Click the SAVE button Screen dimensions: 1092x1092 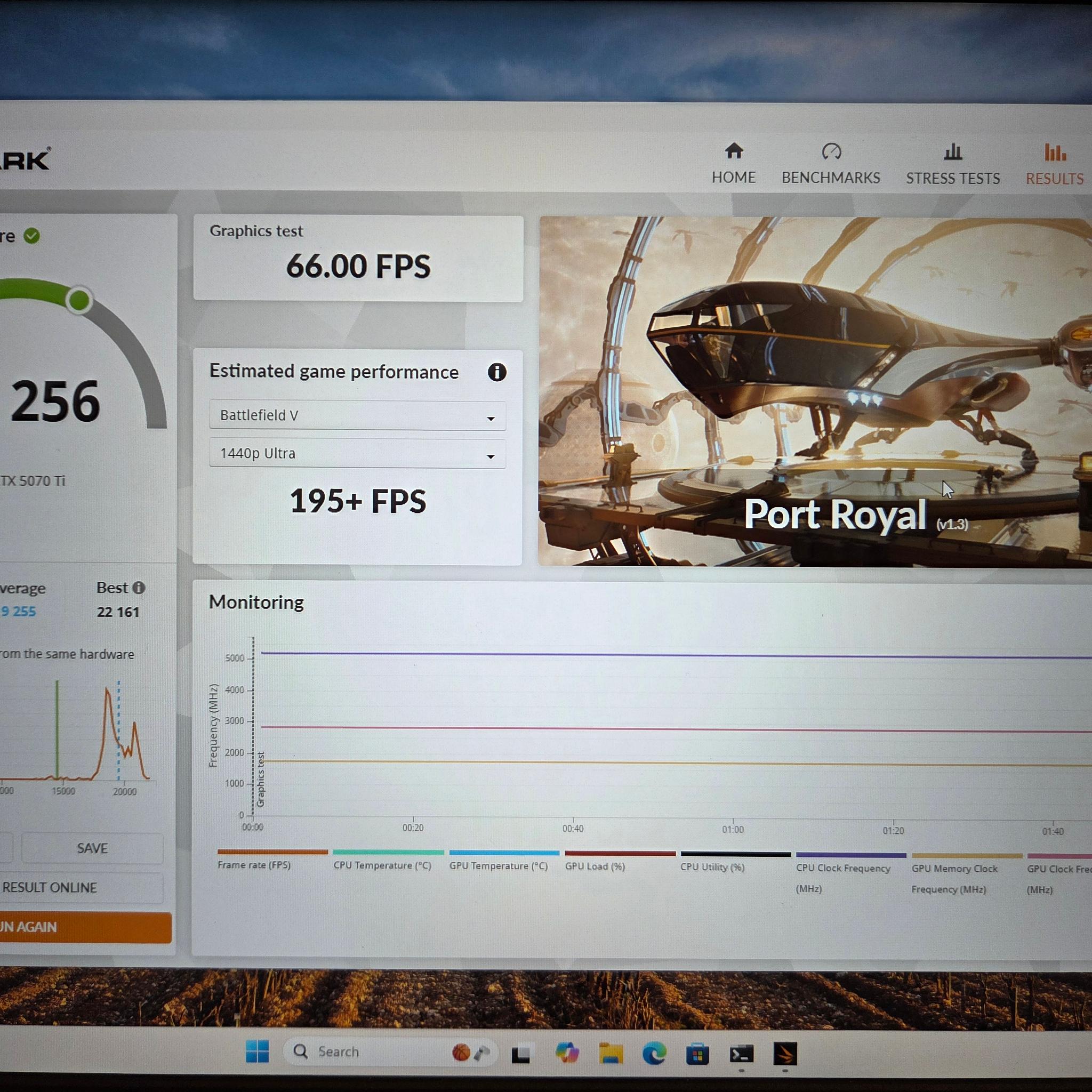pyautogui.click(x=92, y=848)
